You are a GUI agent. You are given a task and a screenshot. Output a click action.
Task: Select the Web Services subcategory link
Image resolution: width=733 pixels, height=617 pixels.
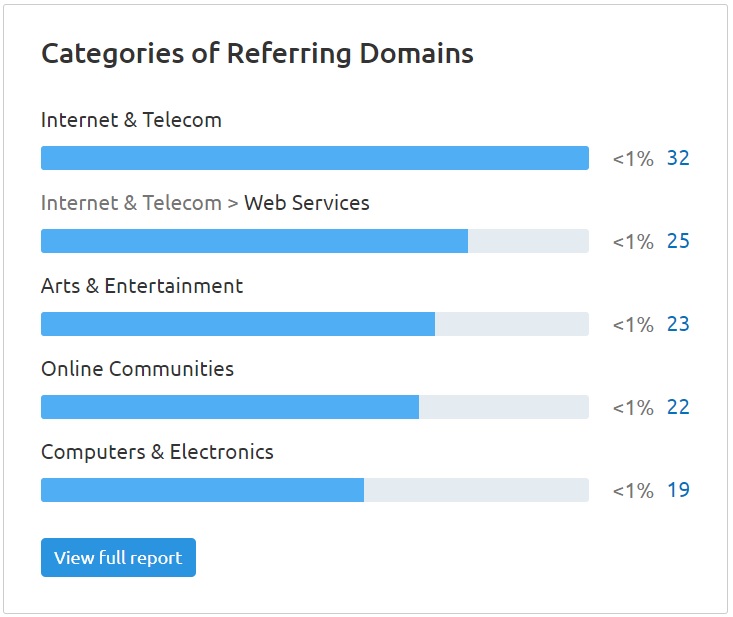(307, 203)
